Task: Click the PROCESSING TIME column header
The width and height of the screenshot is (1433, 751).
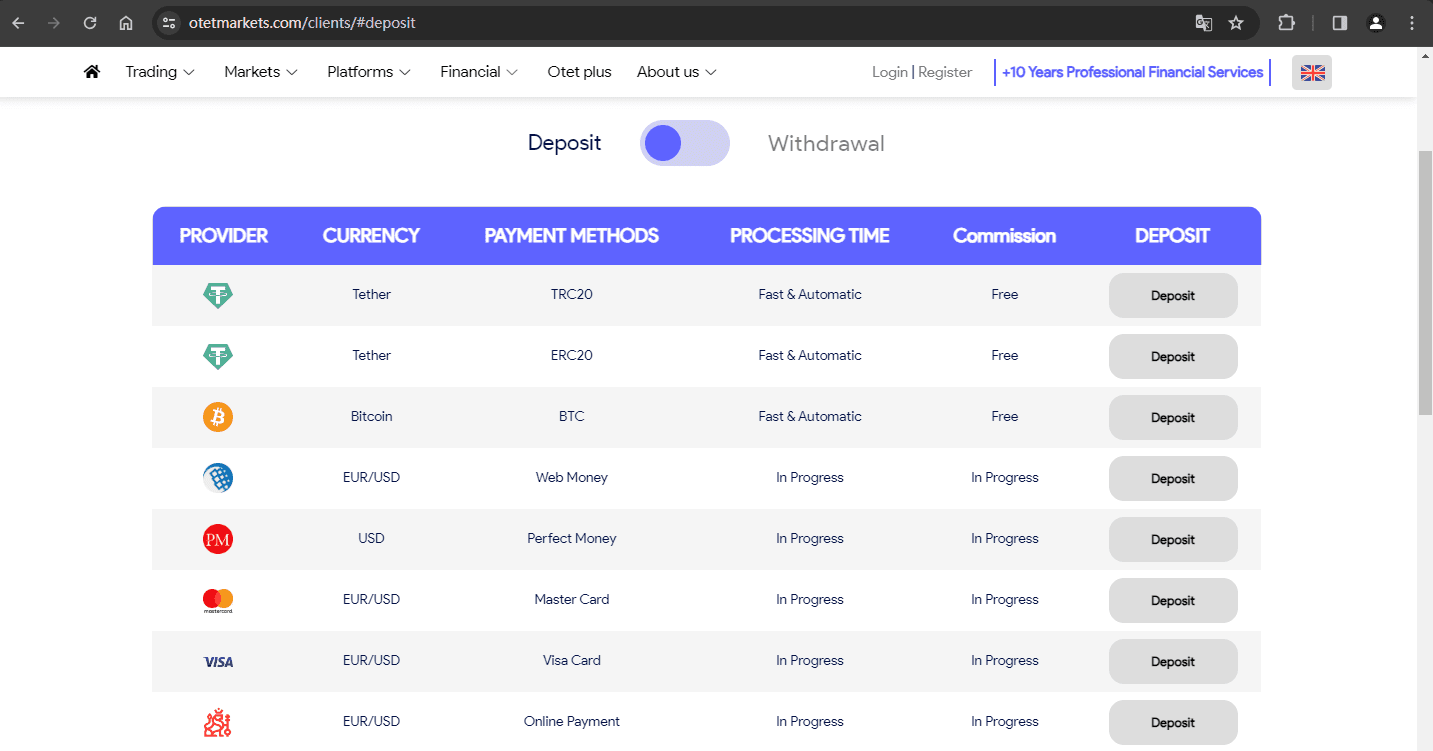Action: coord(809,236)
